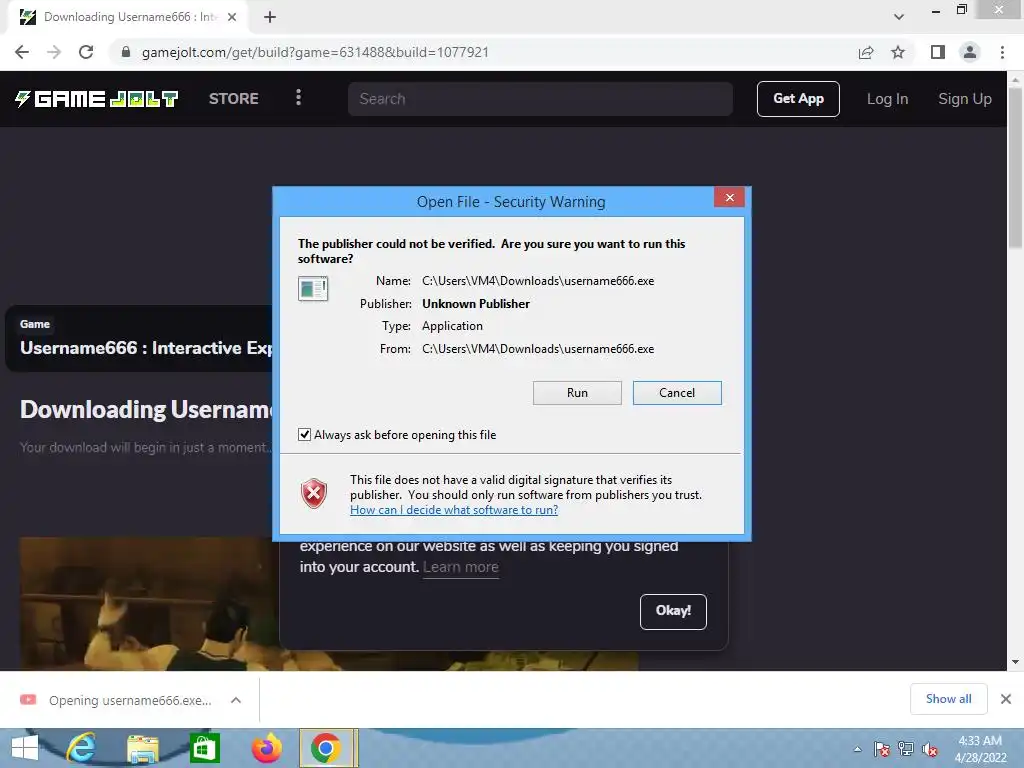Launch Internet Explorer from taskbar
This screenshot has width=1024, height=768.
(x=81, y=748)
